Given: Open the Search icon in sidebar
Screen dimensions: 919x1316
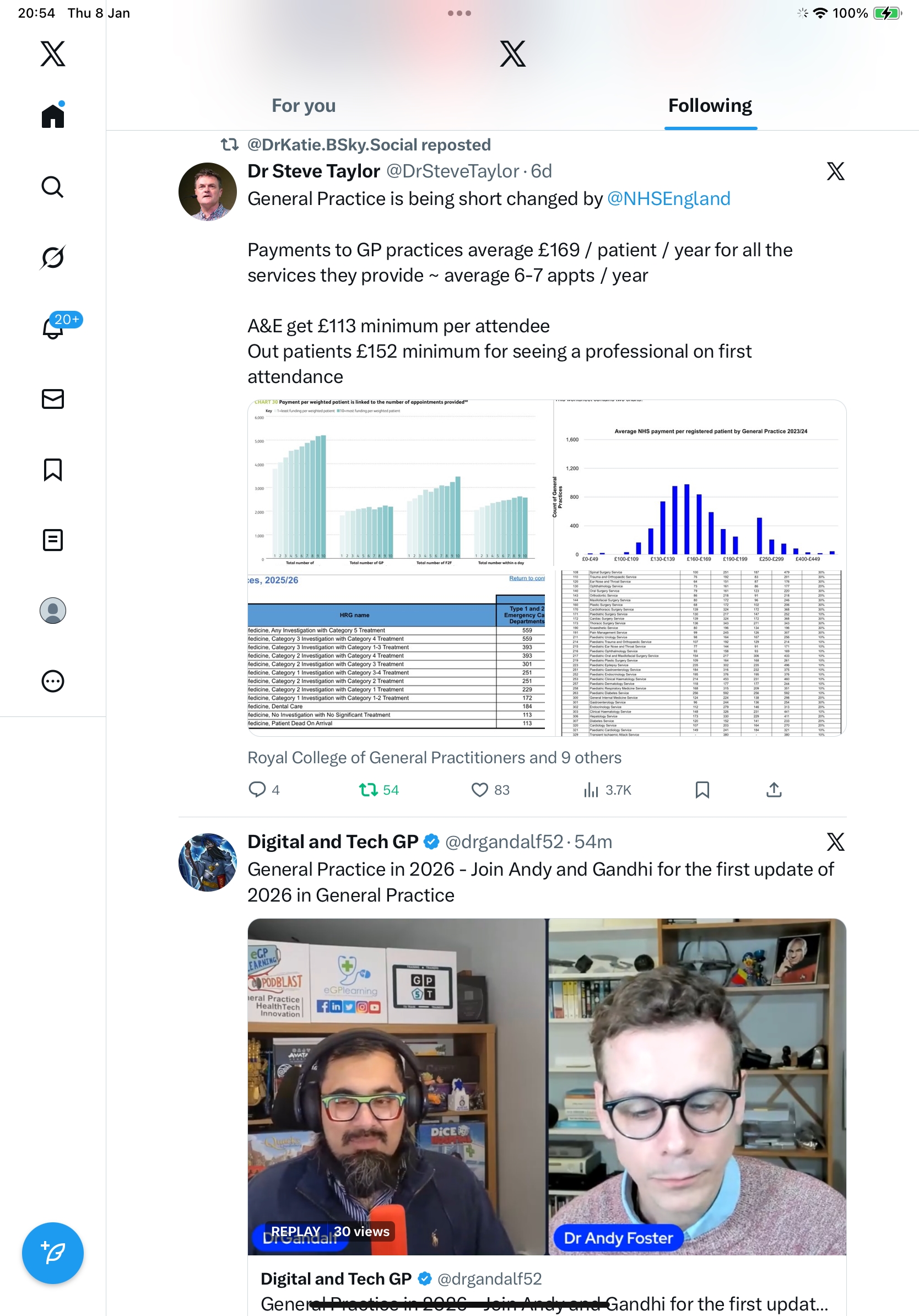Looking at the screenshot, I should [52, 187].
